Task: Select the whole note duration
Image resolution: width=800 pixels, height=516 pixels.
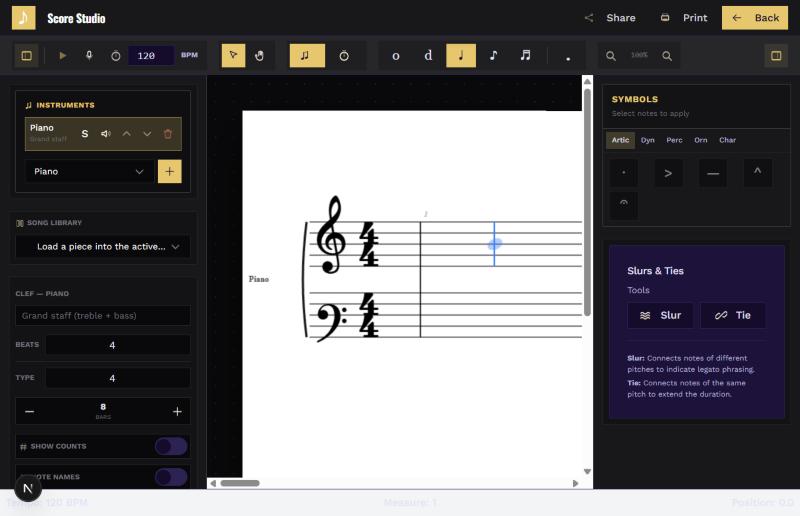Action: 395,56
